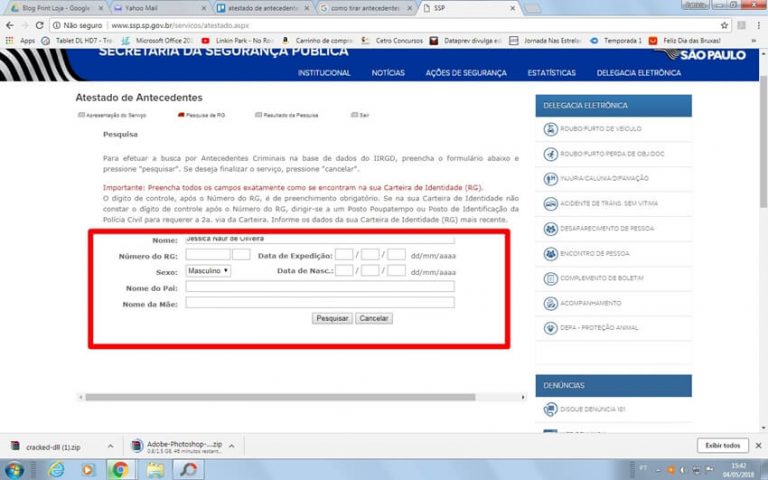
Task: Click the Acidente de Trânsito sem Vítima icon
Action: 551,203
